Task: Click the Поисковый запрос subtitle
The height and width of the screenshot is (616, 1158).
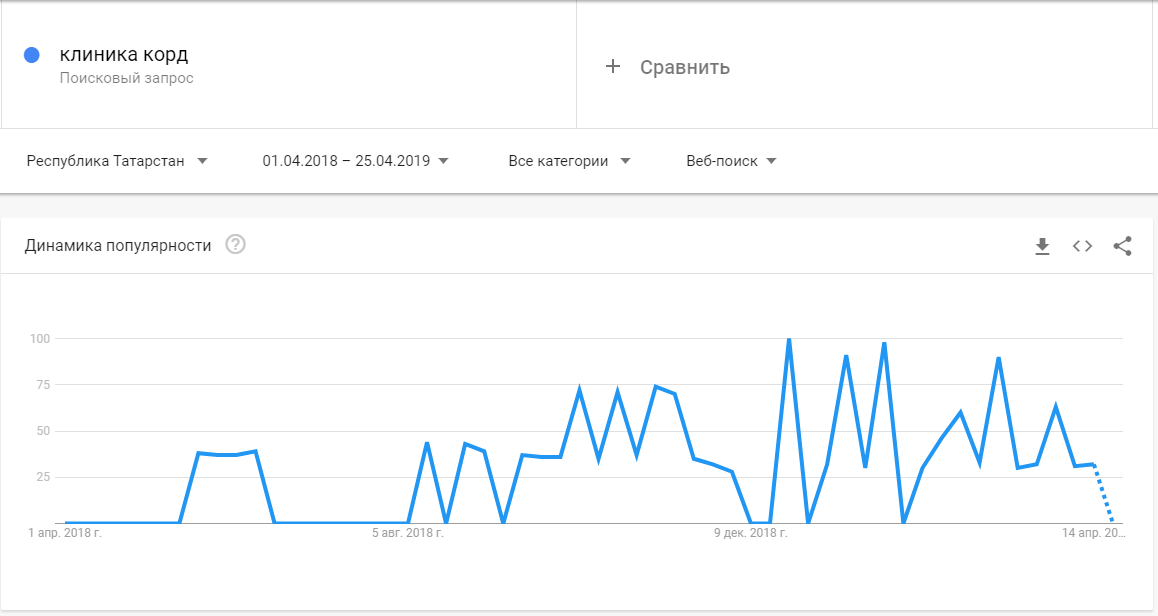Action: 126,78
